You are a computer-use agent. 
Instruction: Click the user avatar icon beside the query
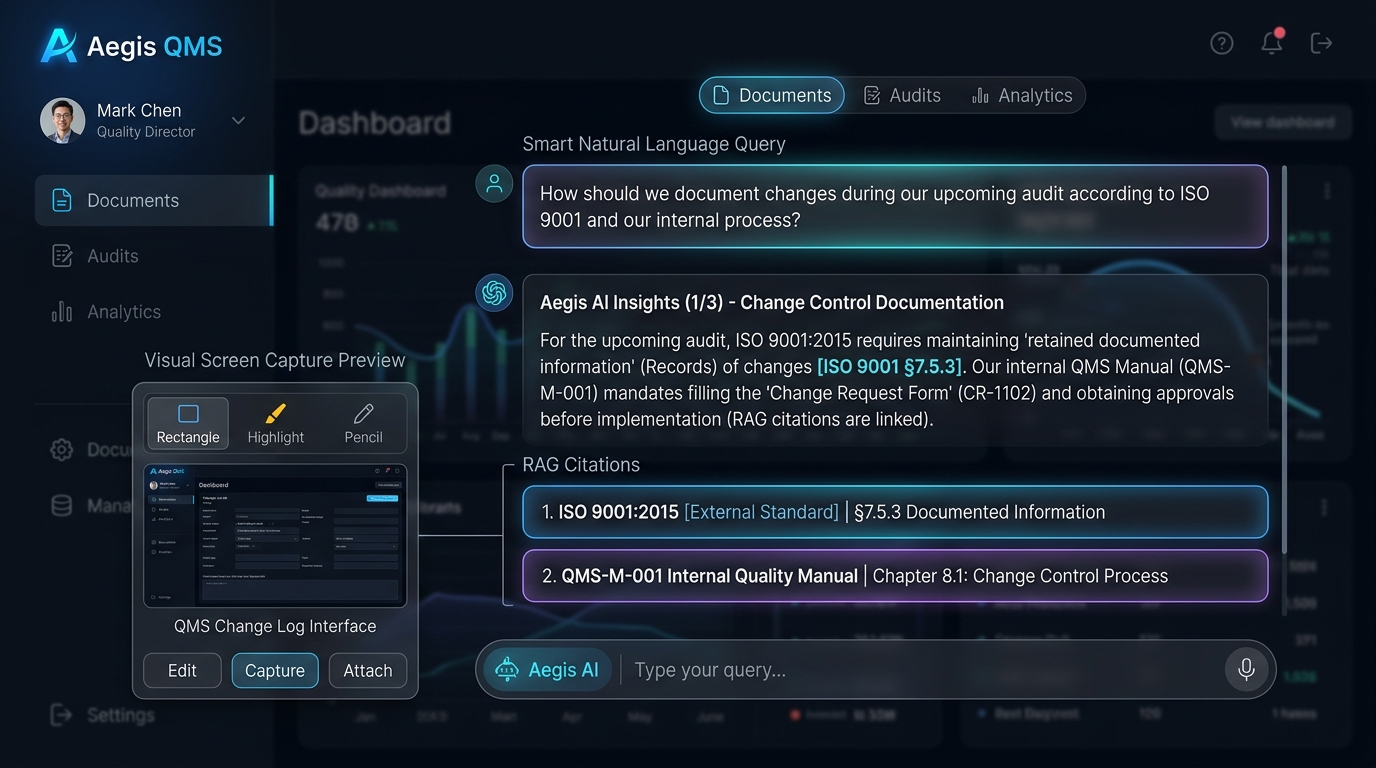pyautogui.click(x=494, y=184)
